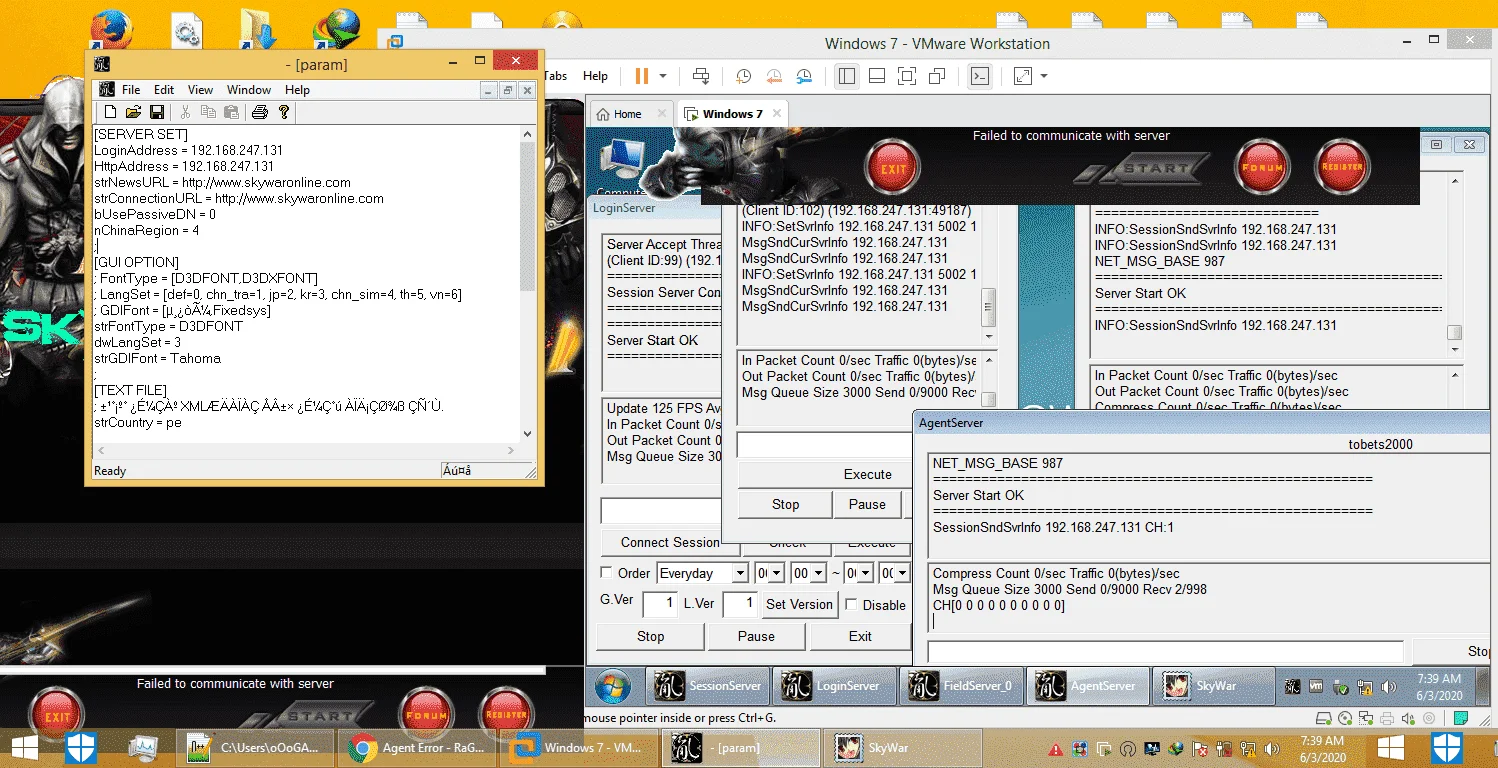Click the param editor vertical scrollbar
The height and width of the screenshot is (768, 1498).
click(528, 283)
